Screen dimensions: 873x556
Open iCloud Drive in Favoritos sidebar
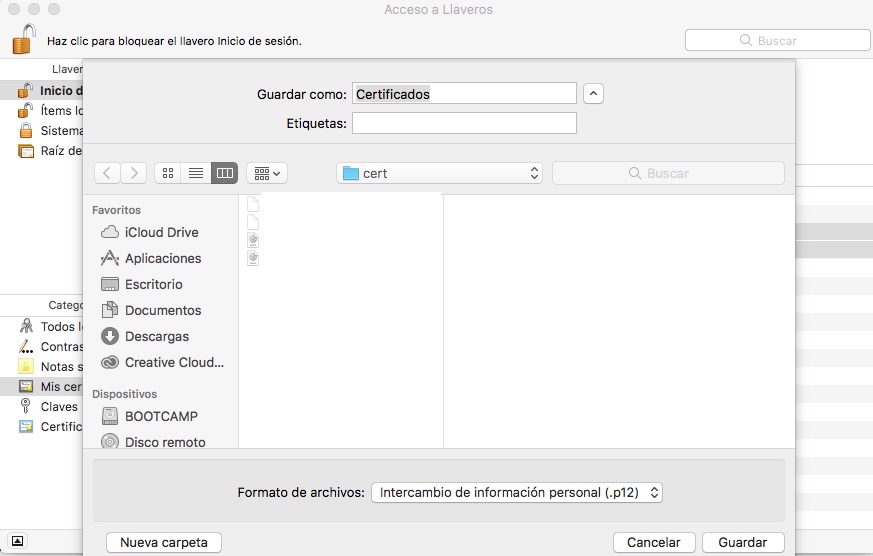click(161, 232)
